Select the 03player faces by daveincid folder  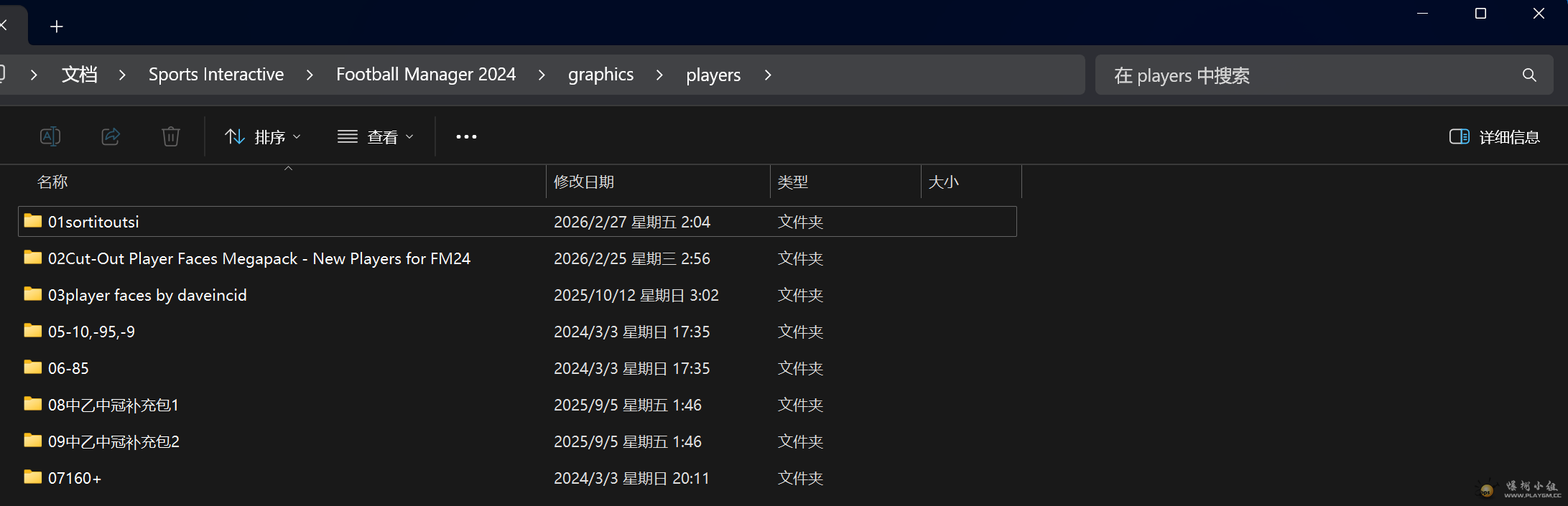click(147, 295)
